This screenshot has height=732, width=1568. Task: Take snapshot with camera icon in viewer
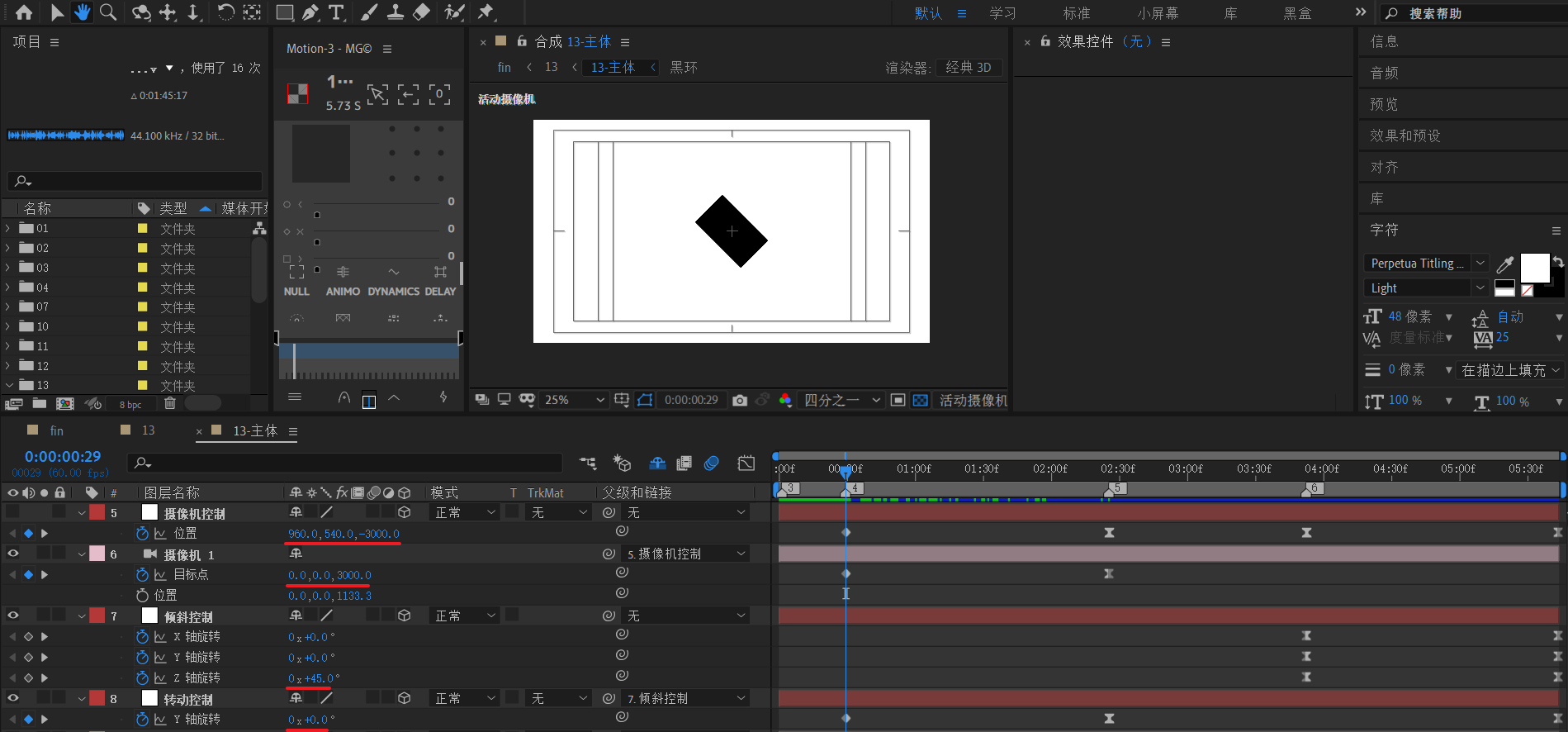coord(740,400)
